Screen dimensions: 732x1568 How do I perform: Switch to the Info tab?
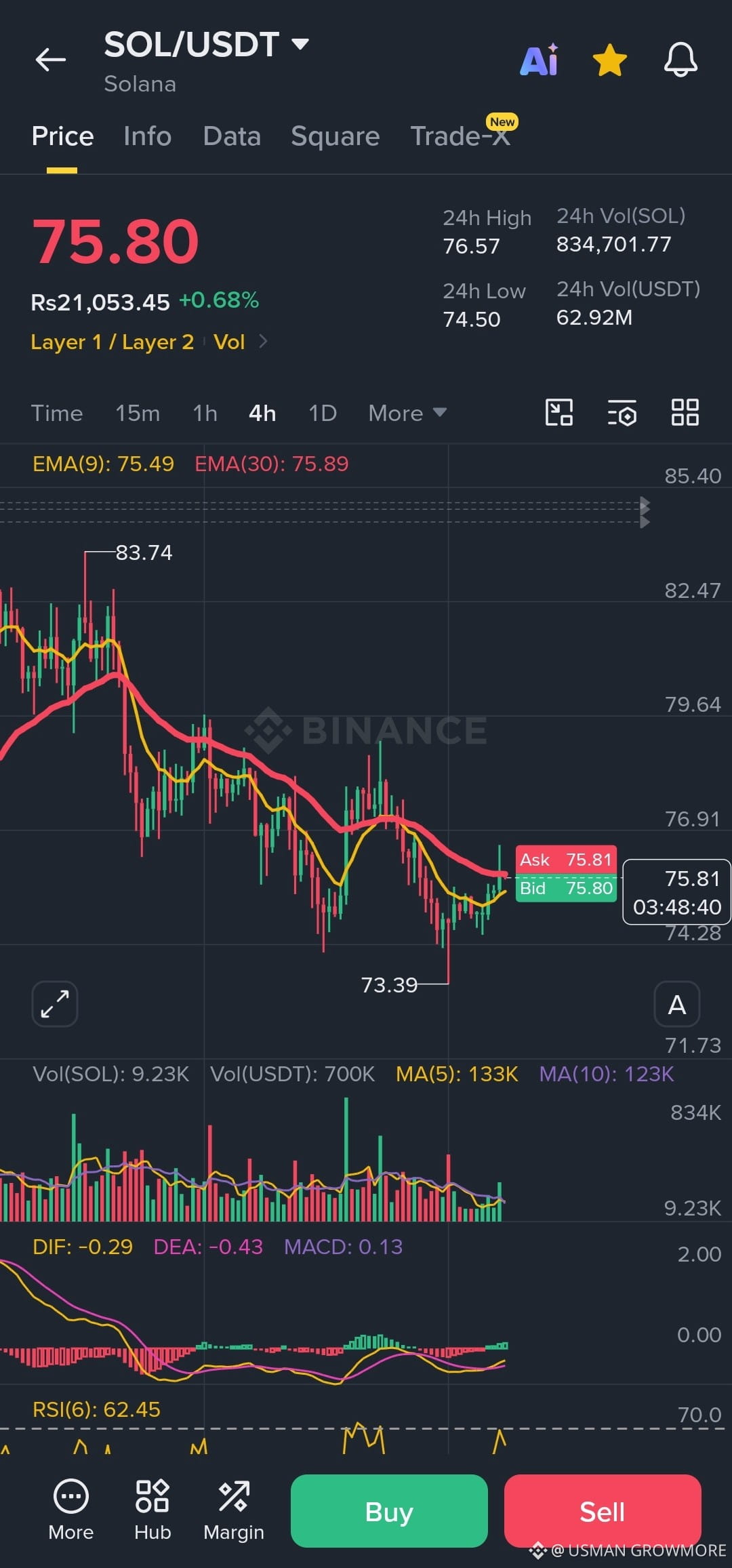tap(147, 136)
